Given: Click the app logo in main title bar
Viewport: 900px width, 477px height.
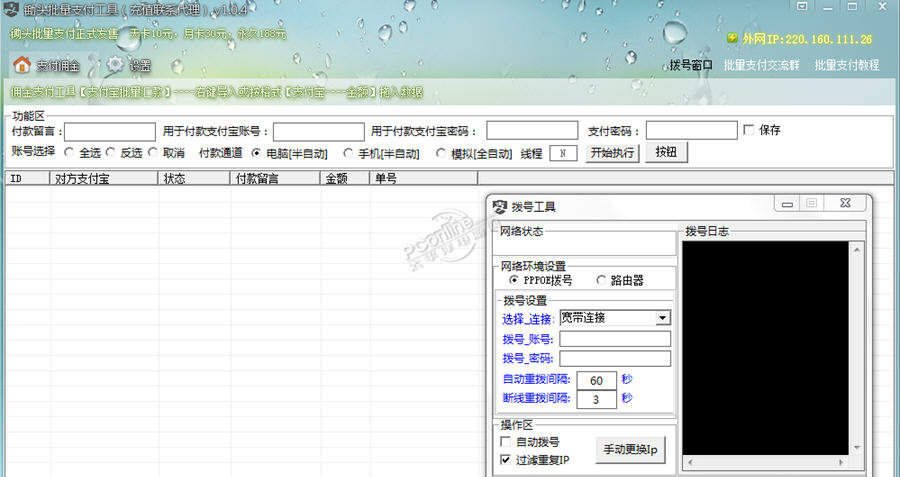Looking at the screenshot, I should pos(11,8).
